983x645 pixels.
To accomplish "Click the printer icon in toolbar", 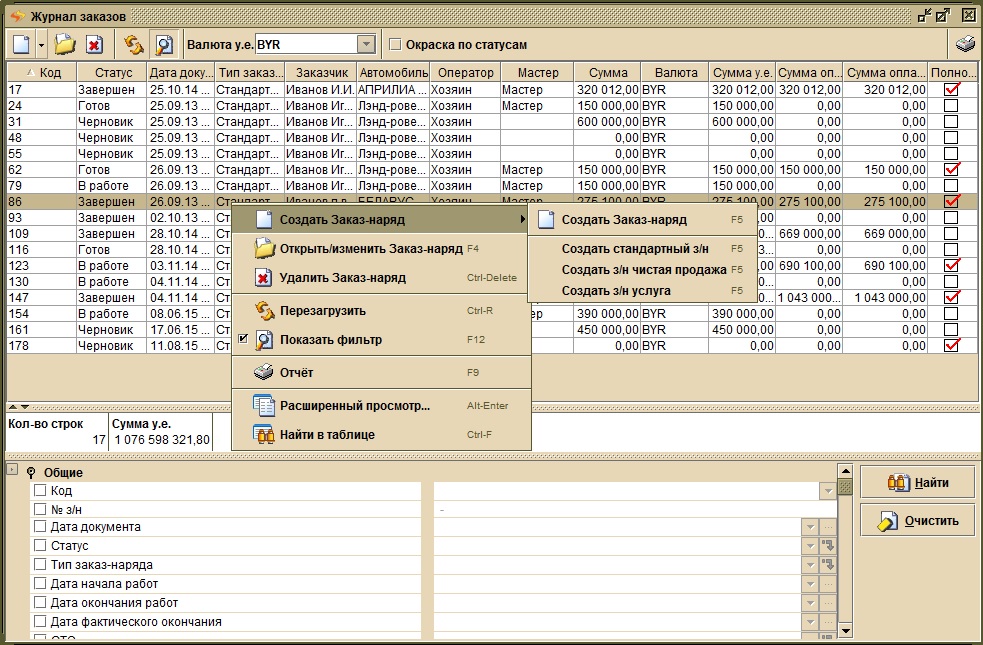I will 965,45.
